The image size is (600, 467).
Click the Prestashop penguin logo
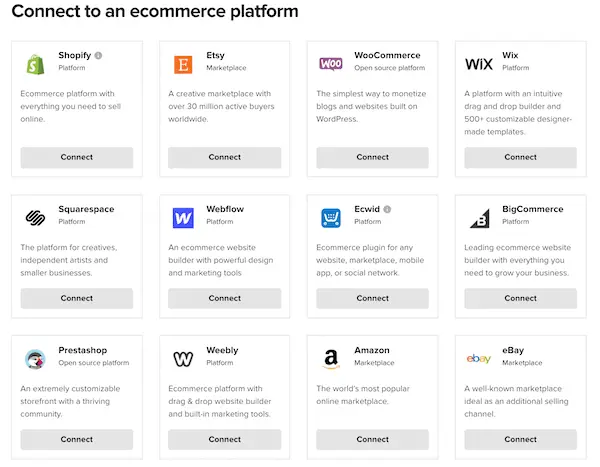click(x=35, y=359)
